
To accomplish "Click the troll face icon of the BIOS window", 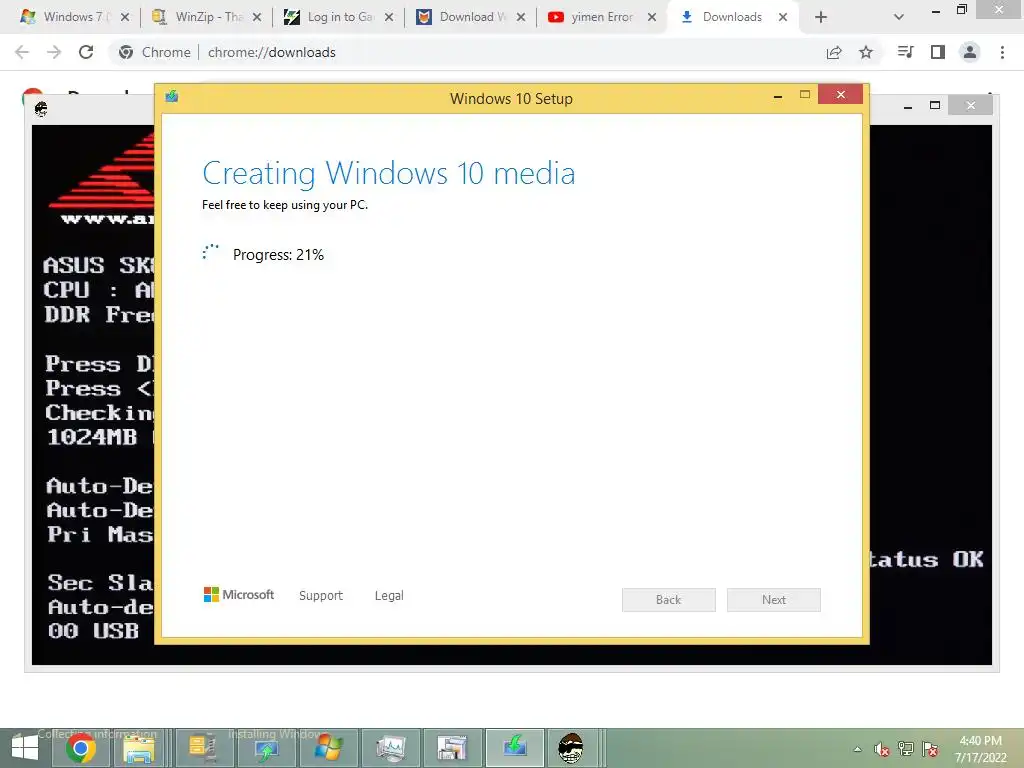I will pyautogui.click(x=41, y=108).
